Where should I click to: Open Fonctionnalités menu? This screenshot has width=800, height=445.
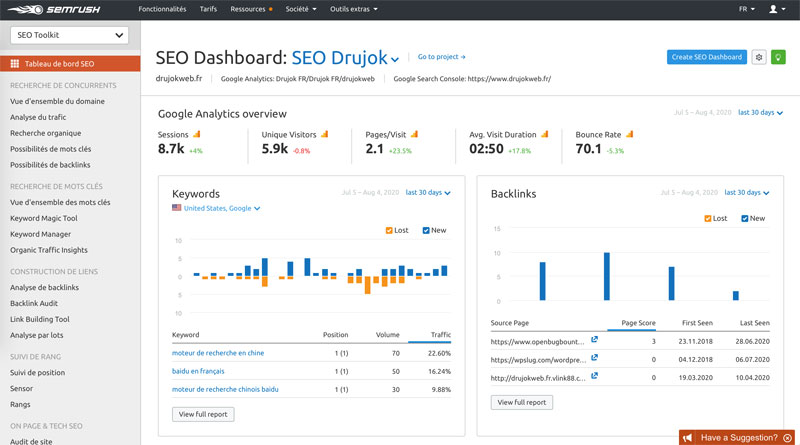tap(162, 9)
